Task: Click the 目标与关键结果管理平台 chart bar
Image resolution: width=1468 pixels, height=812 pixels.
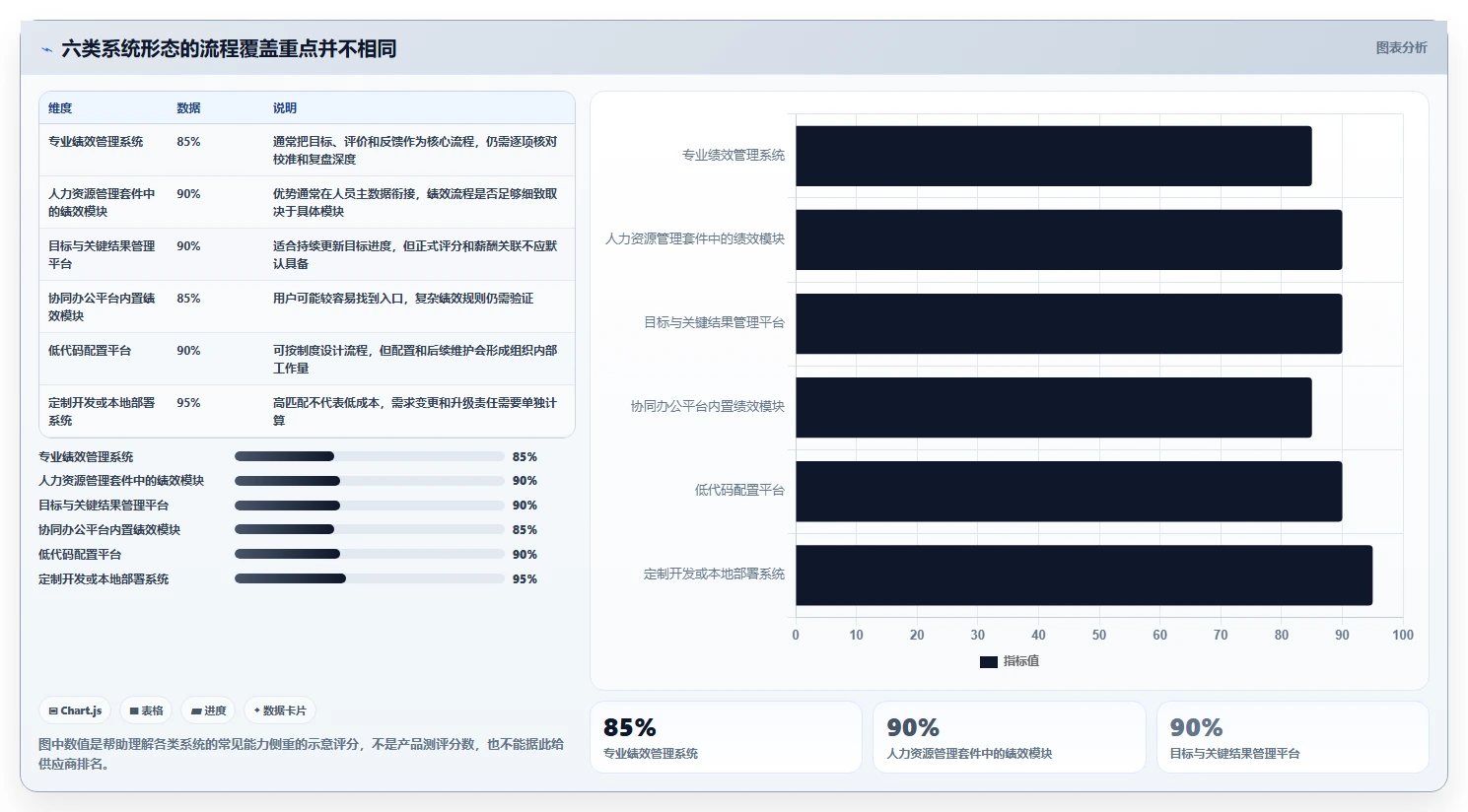Action: click(x=1069, y=323)
